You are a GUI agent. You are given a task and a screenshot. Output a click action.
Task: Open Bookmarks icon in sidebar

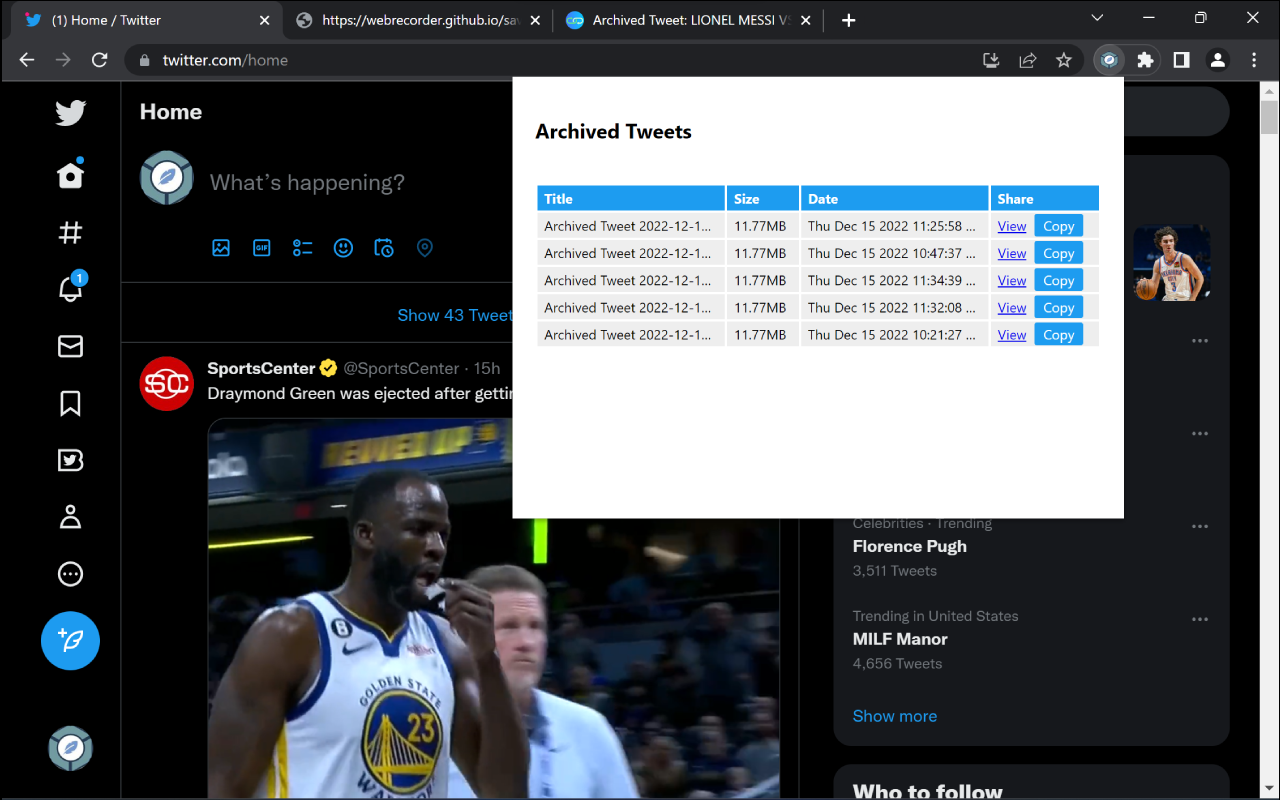tap(70, 403)
